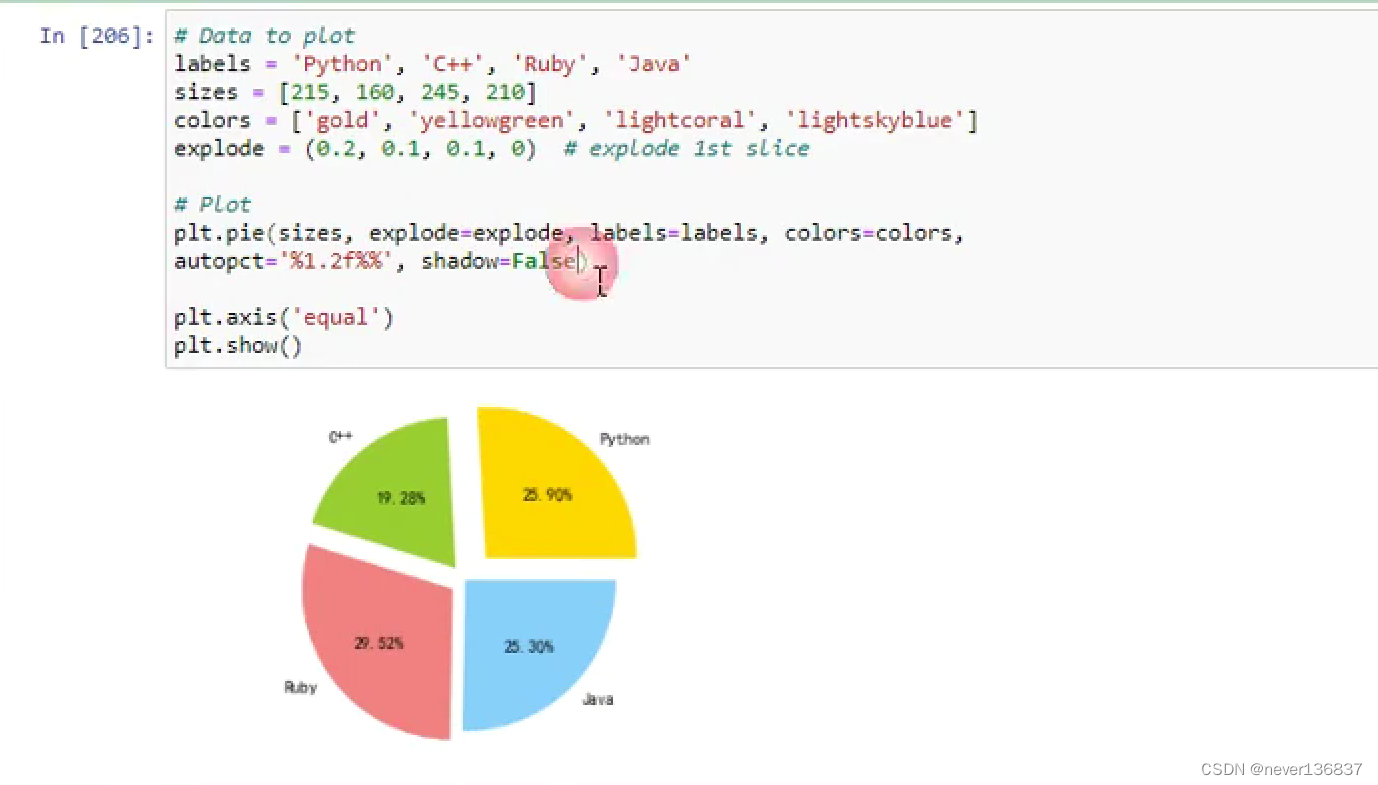This screenshot has width=1378, height=785.
Task: Click the C++ label near green slice
Action: 341,437
